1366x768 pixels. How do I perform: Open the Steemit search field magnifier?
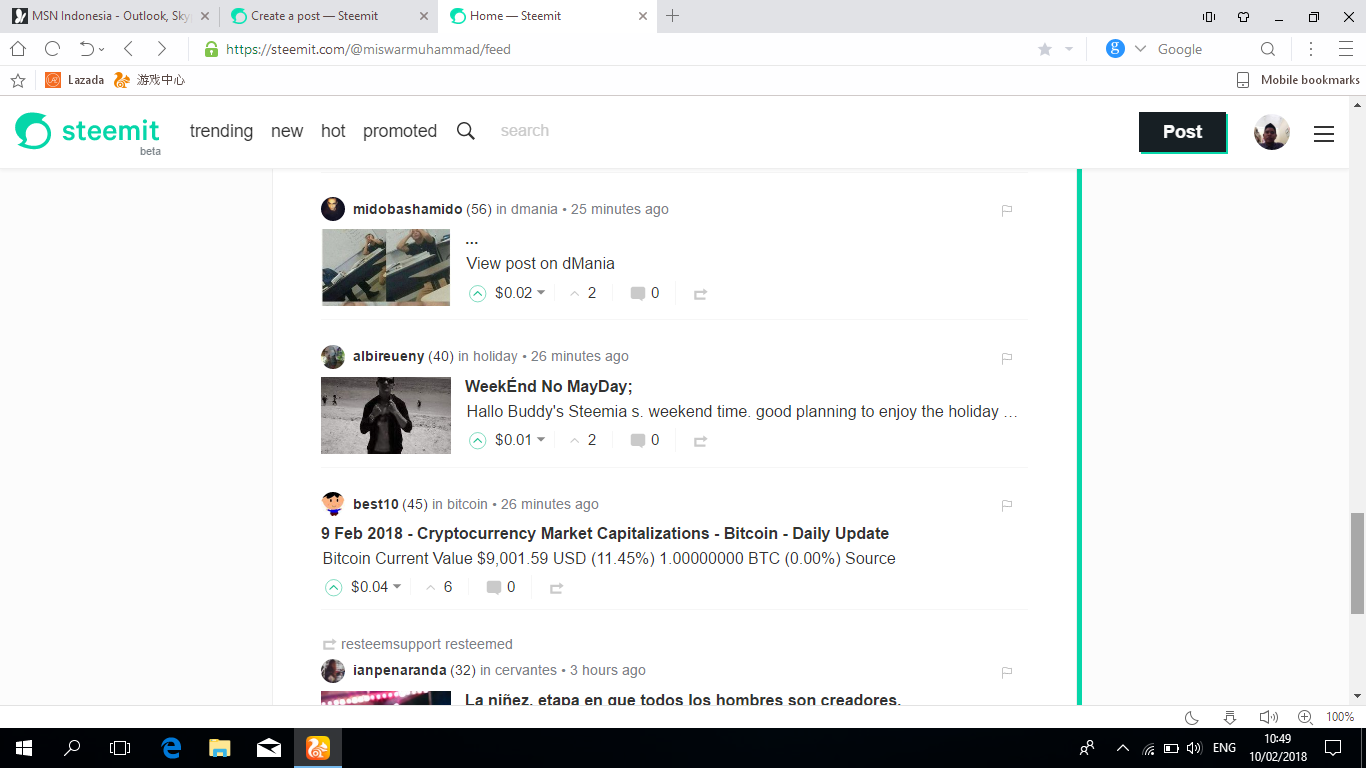[465, 130]
